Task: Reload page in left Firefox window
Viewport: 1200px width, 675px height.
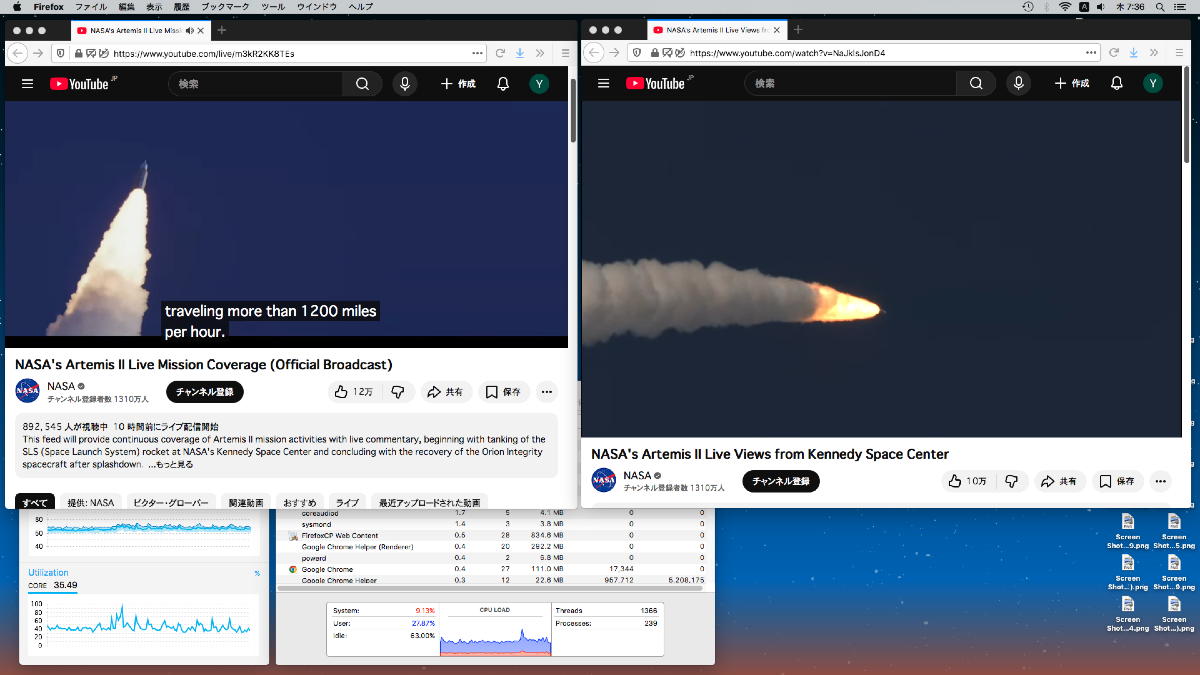Action: click(x=500, y=53)
